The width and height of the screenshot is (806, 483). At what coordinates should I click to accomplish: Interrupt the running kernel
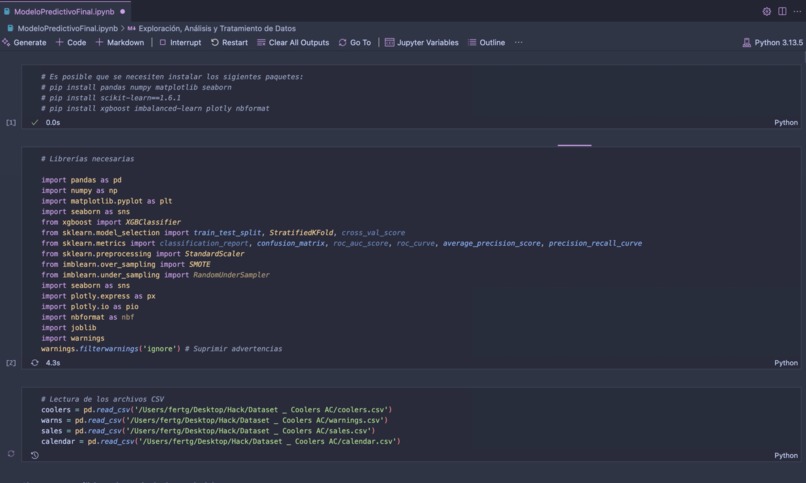tap(180, 43)
